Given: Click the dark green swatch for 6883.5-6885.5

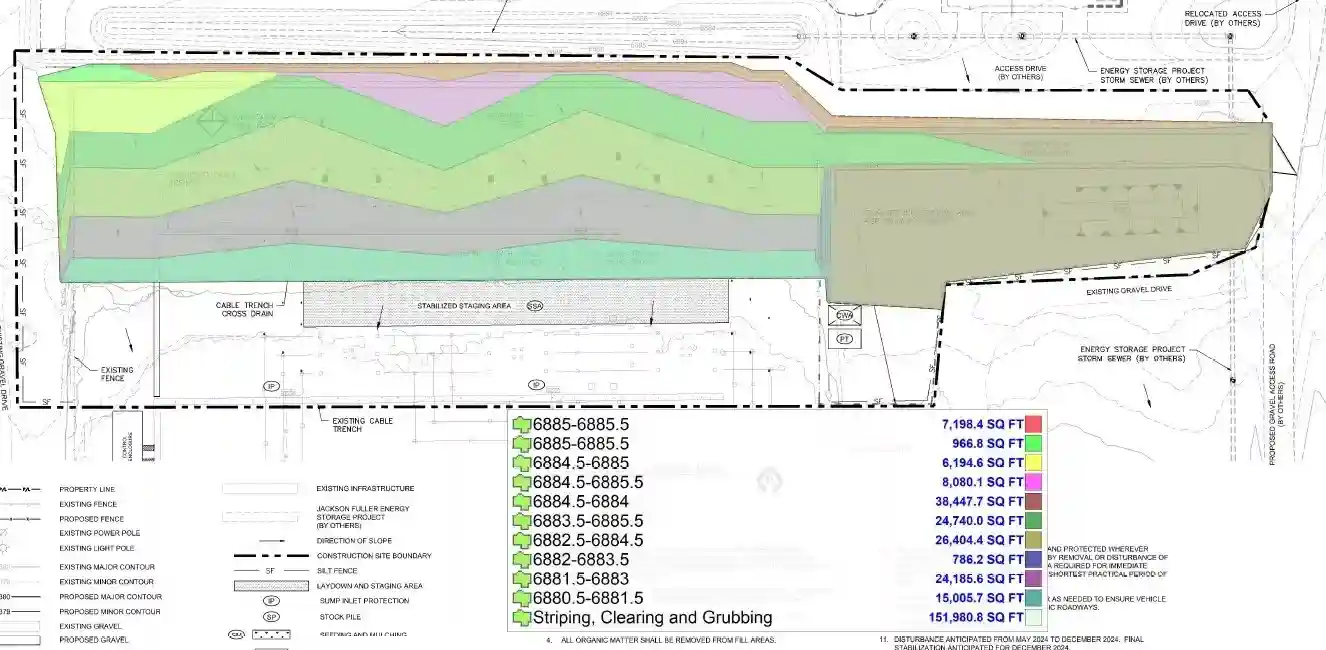Looking at the screenshot, I should (1034, 521).
